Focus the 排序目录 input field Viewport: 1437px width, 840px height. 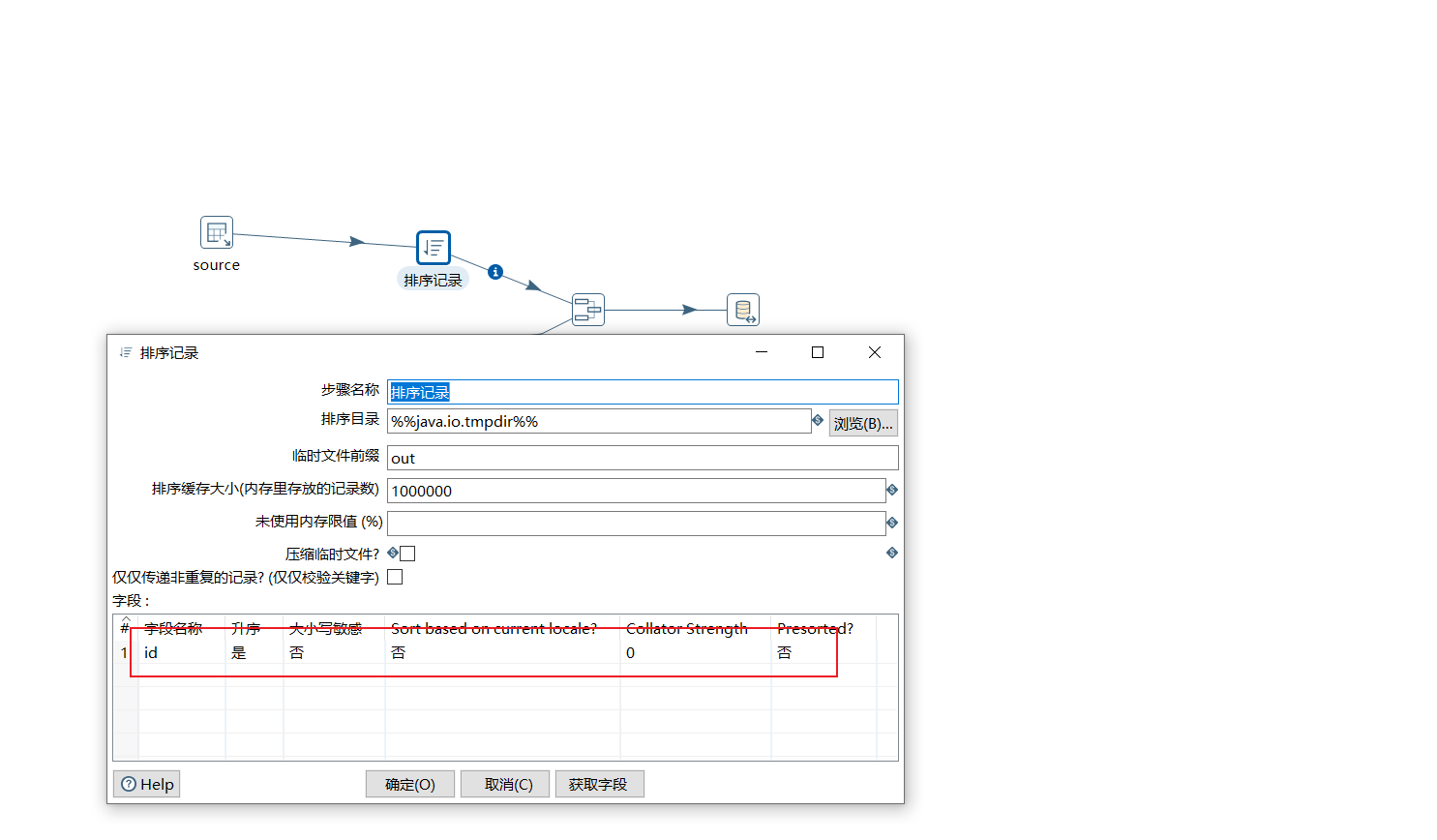(x=599, y=421)
